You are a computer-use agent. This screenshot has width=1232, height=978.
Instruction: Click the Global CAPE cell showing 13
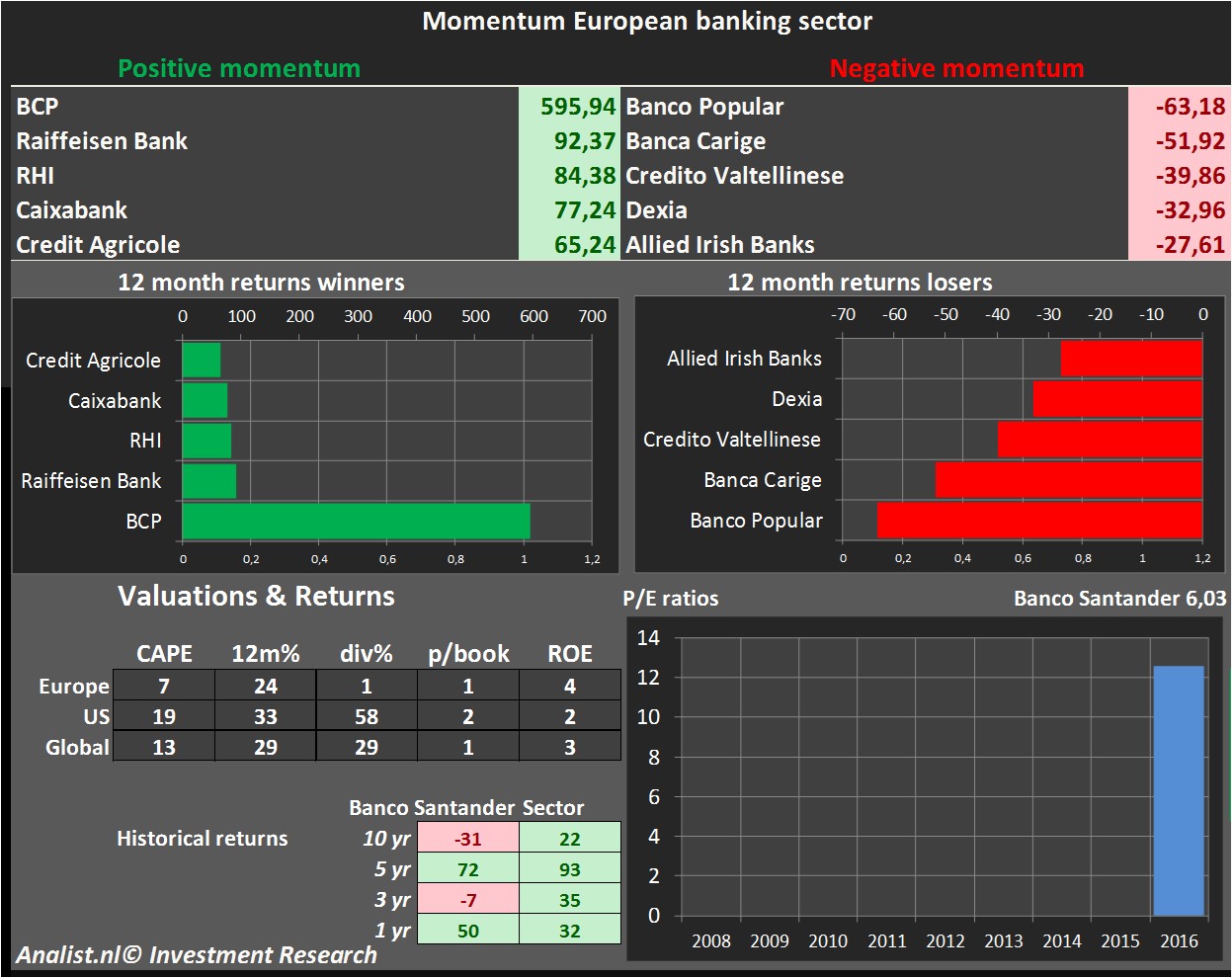164,747
